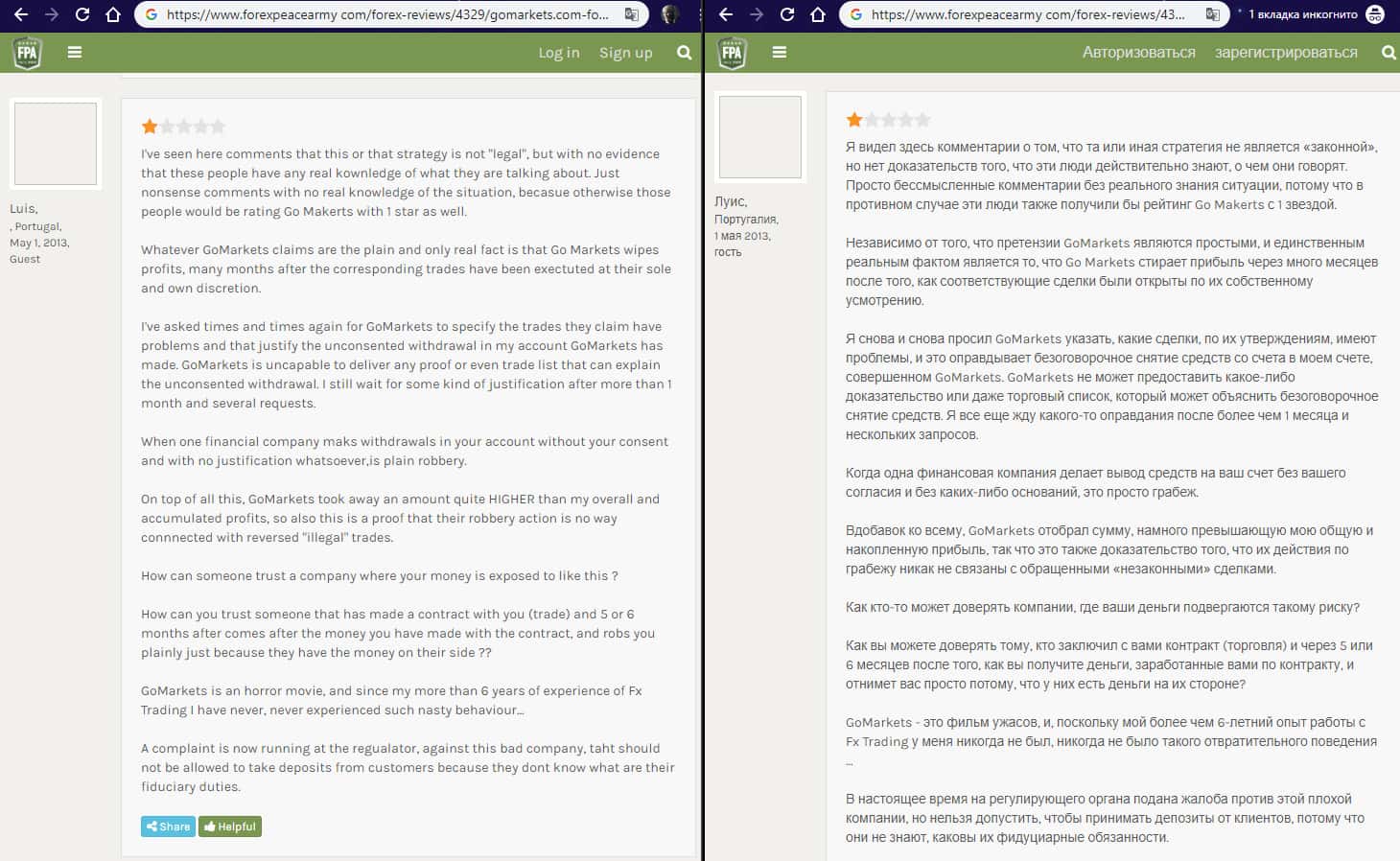The image size is (1400, 861).
Task: Click the '1 вкладка инкогнито' indicator
Action: pos(1303,14)
